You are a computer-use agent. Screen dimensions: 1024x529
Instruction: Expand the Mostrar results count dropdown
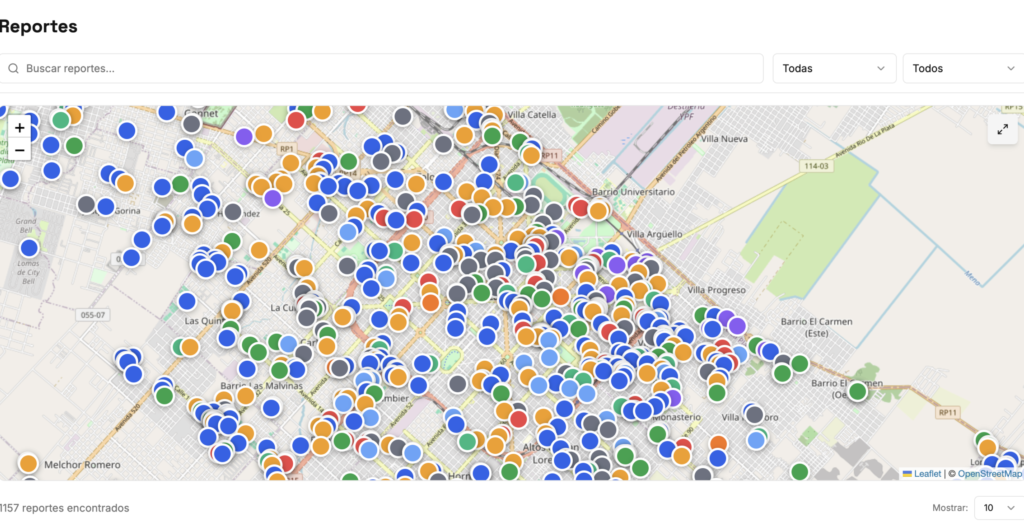(x=997, y=508)
